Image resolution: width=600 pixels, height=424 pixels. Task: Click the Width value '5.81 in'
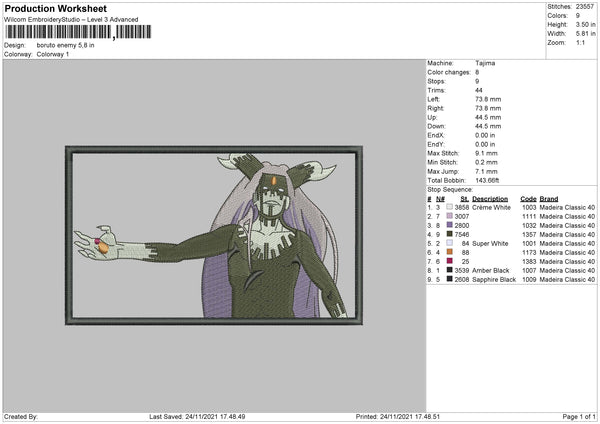click(585, 34)
